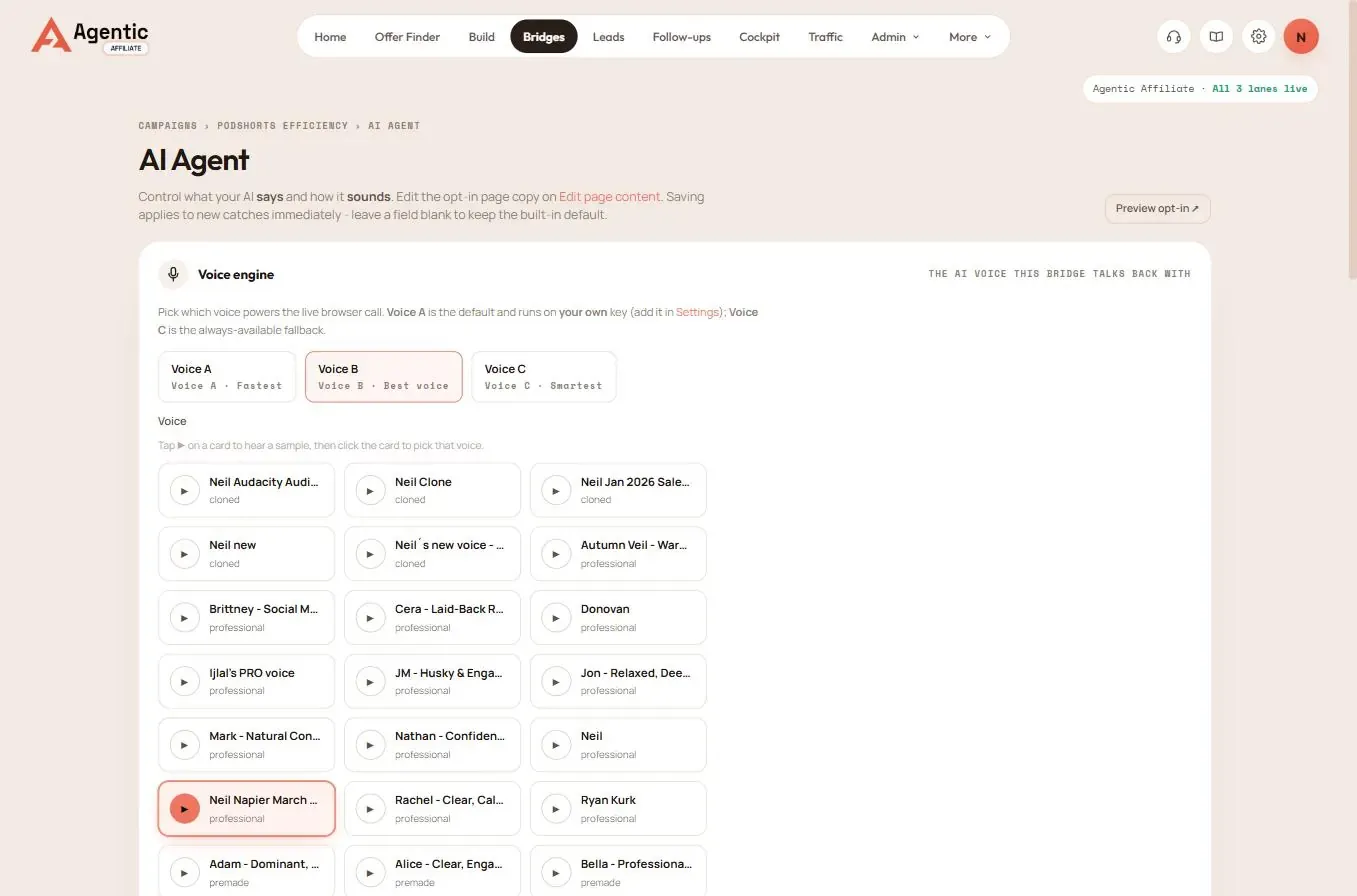Open the Leads tab
1357x896 pixels.
point(608,37)
